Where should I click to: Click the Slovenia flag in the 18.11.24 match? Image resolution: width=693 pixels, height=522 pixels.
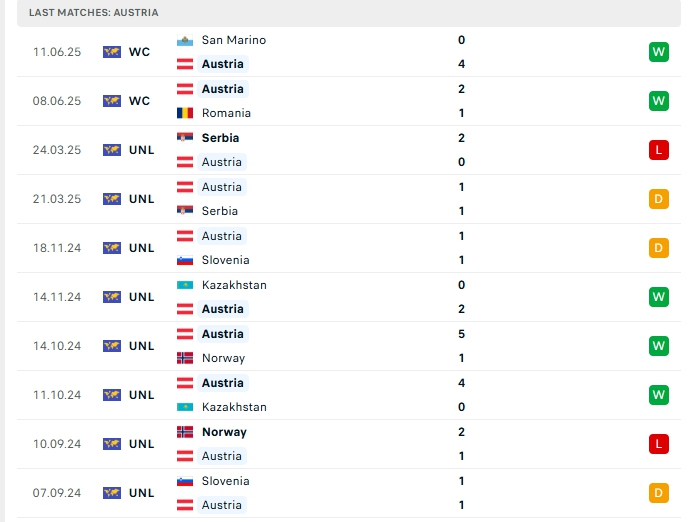[x=185, y=260]
